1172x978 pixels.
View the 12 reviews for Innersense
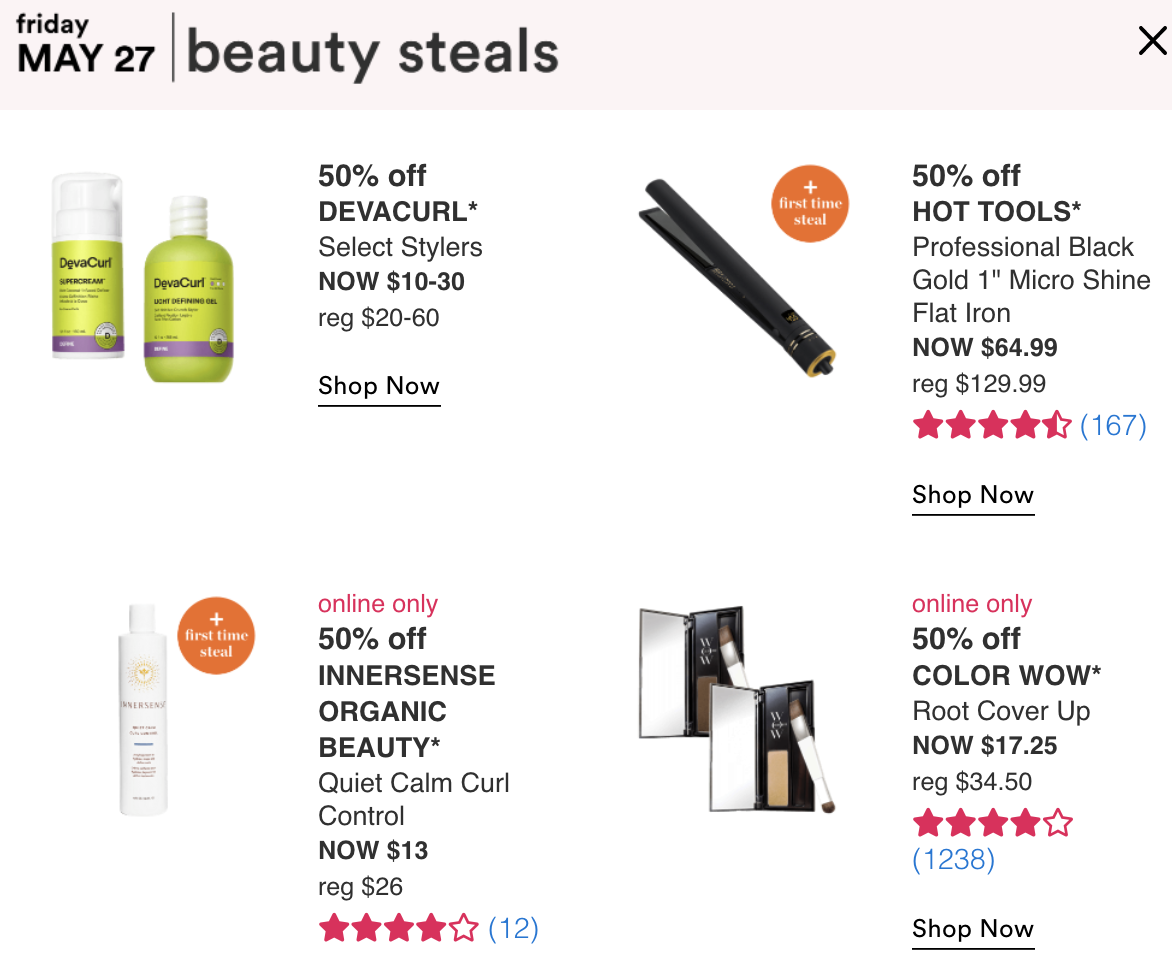513,929
